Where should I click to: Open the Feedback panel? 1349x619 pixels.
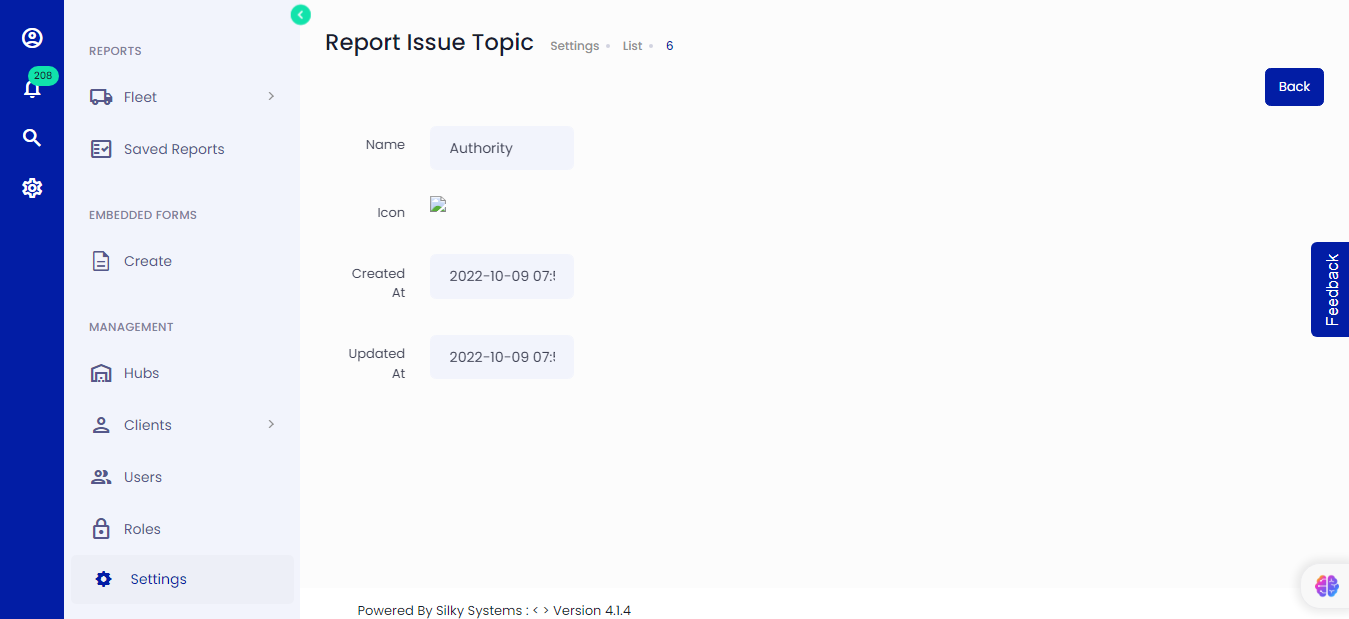pos(1330,289)
